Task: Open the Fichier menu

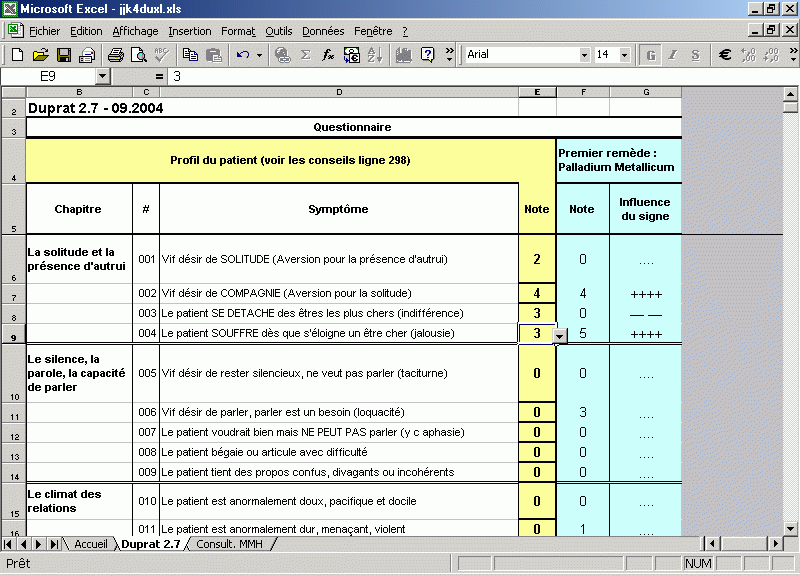Action: 44,31
